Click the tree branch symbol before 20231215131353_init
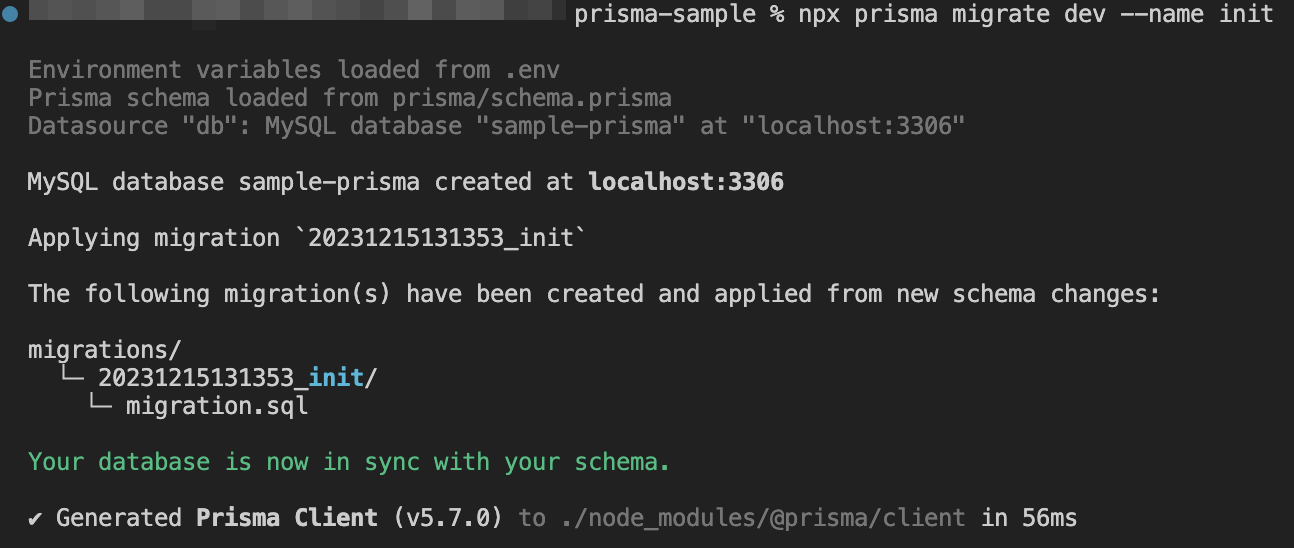This screenshot has width=1294, height=548. [73, 378]
